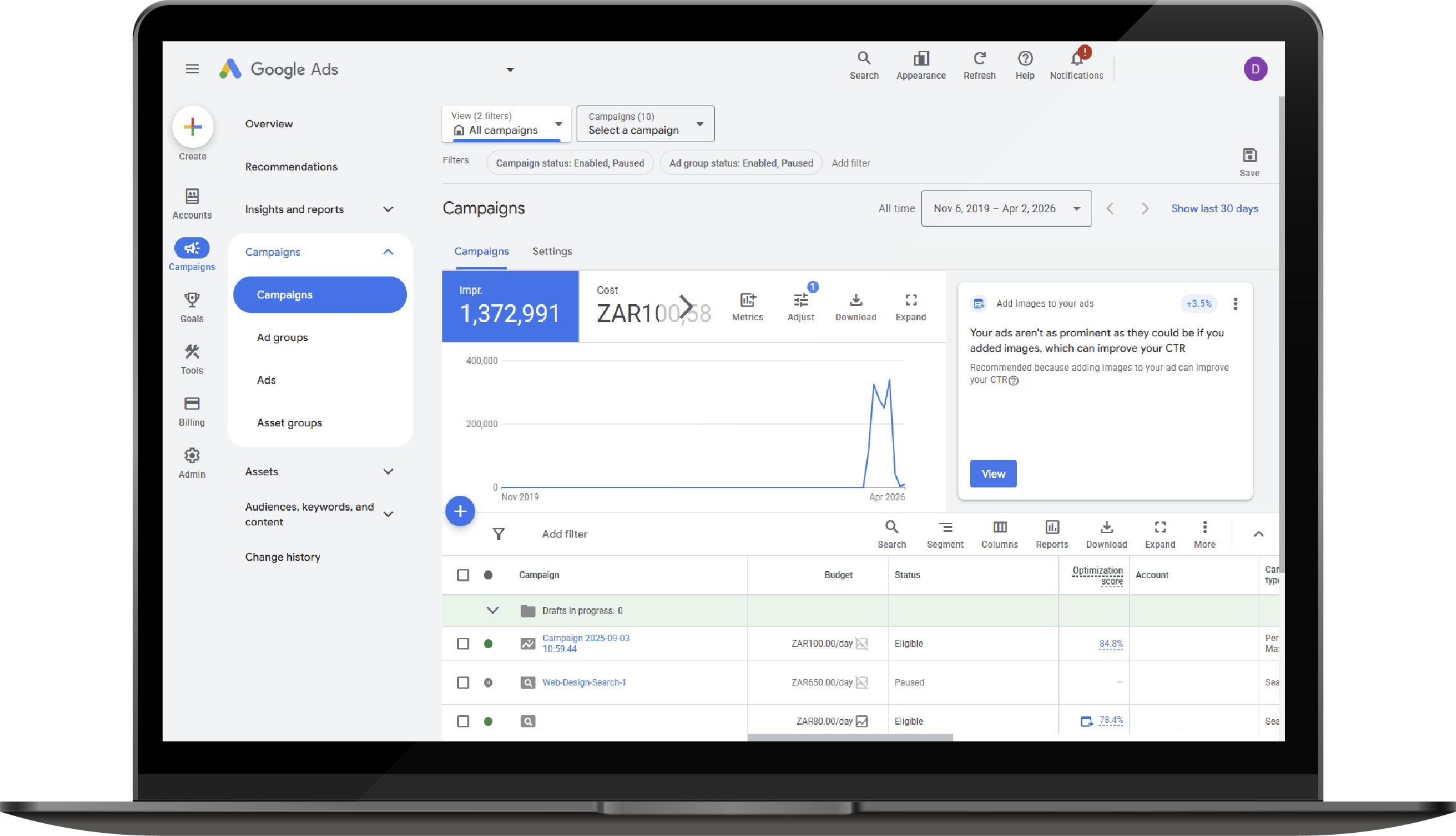Toggle the select-all campaigns checkbox
1456x836 pixels.
(463, 575)
